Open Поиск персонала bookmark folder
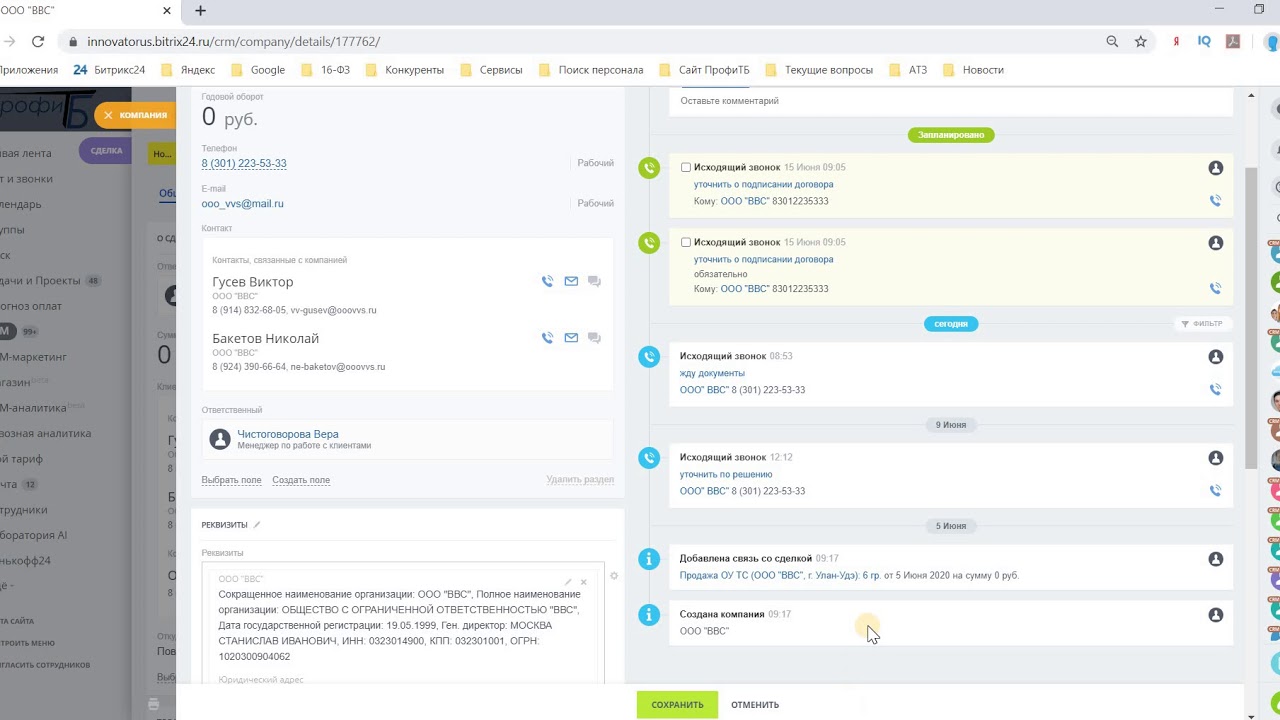Image resolution: width=1280 pixels, height=720 pixels. (x=591, y=70)
